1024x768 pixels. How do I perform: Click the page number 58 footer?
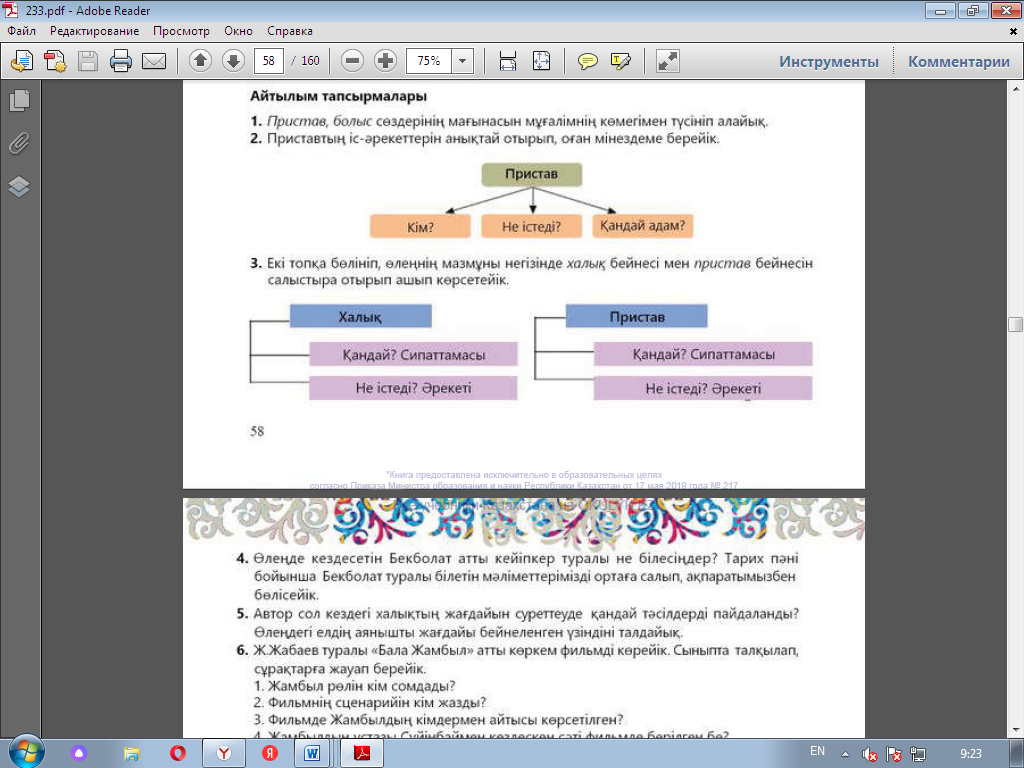[x=257, y=431]
